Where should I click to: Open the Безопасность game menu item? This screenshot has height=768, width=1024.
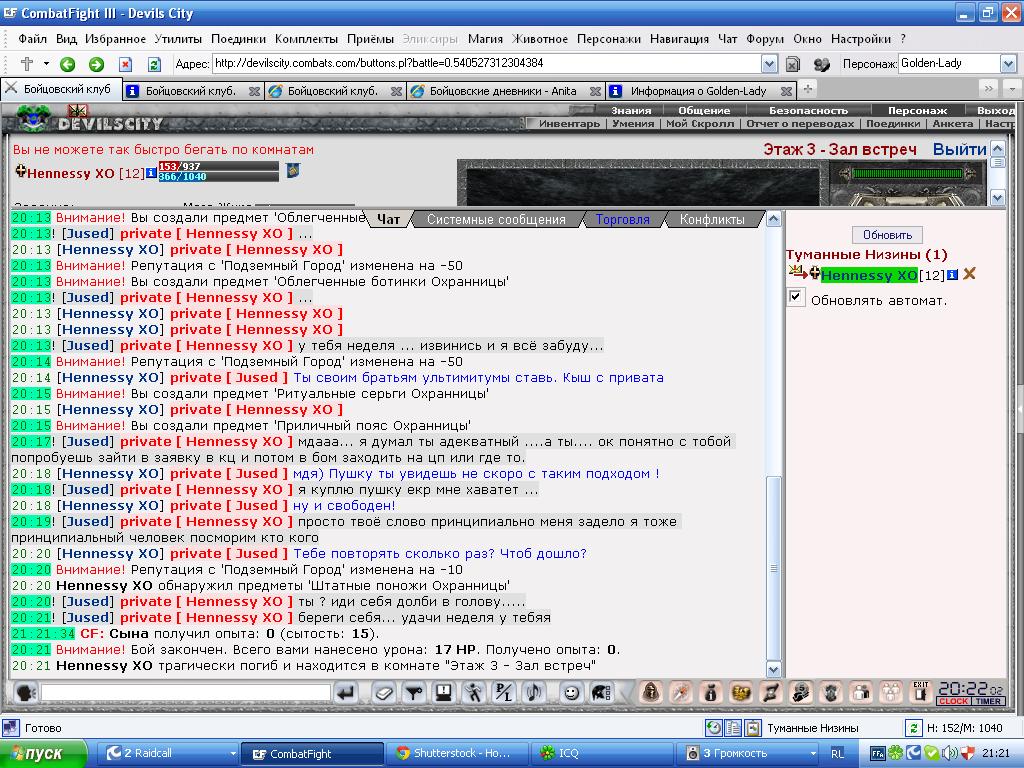pos(808,110)
